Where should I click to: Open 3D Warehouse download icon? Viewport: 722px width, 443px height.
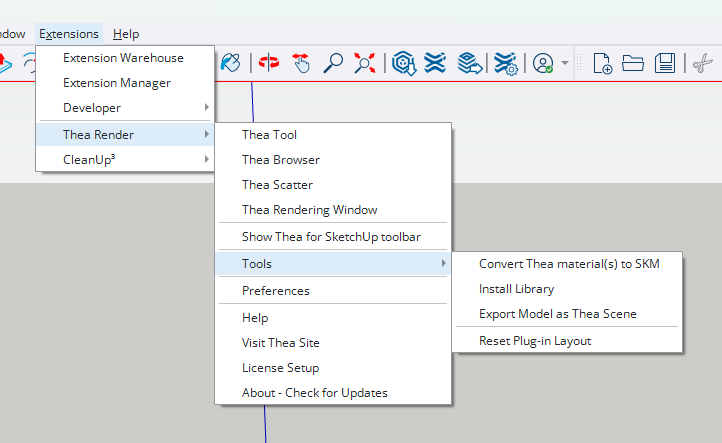point(404,63)
